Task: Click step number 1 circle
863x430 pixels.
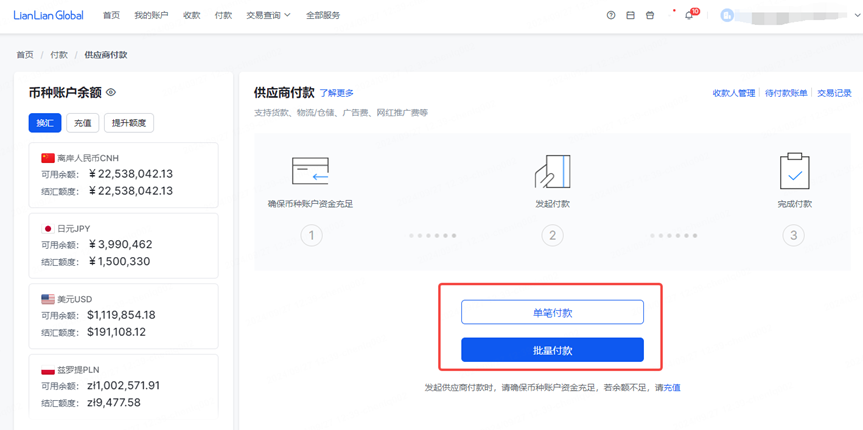Action: 311,236
